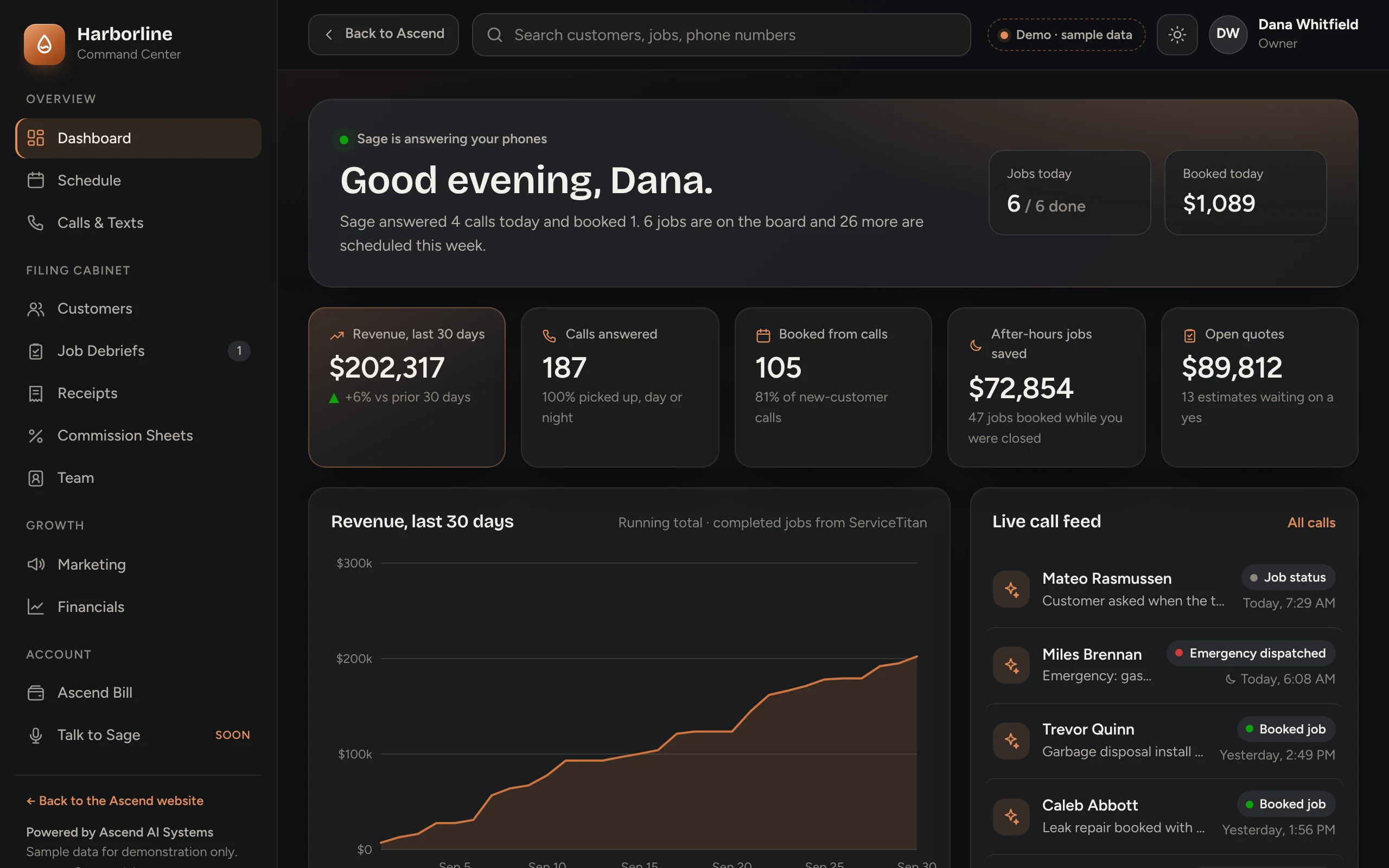Image resolution: width=1389 pixels, height=868 pixels.
Task: Click the Receipts icon in sidebar
Action: pos(36,393)
